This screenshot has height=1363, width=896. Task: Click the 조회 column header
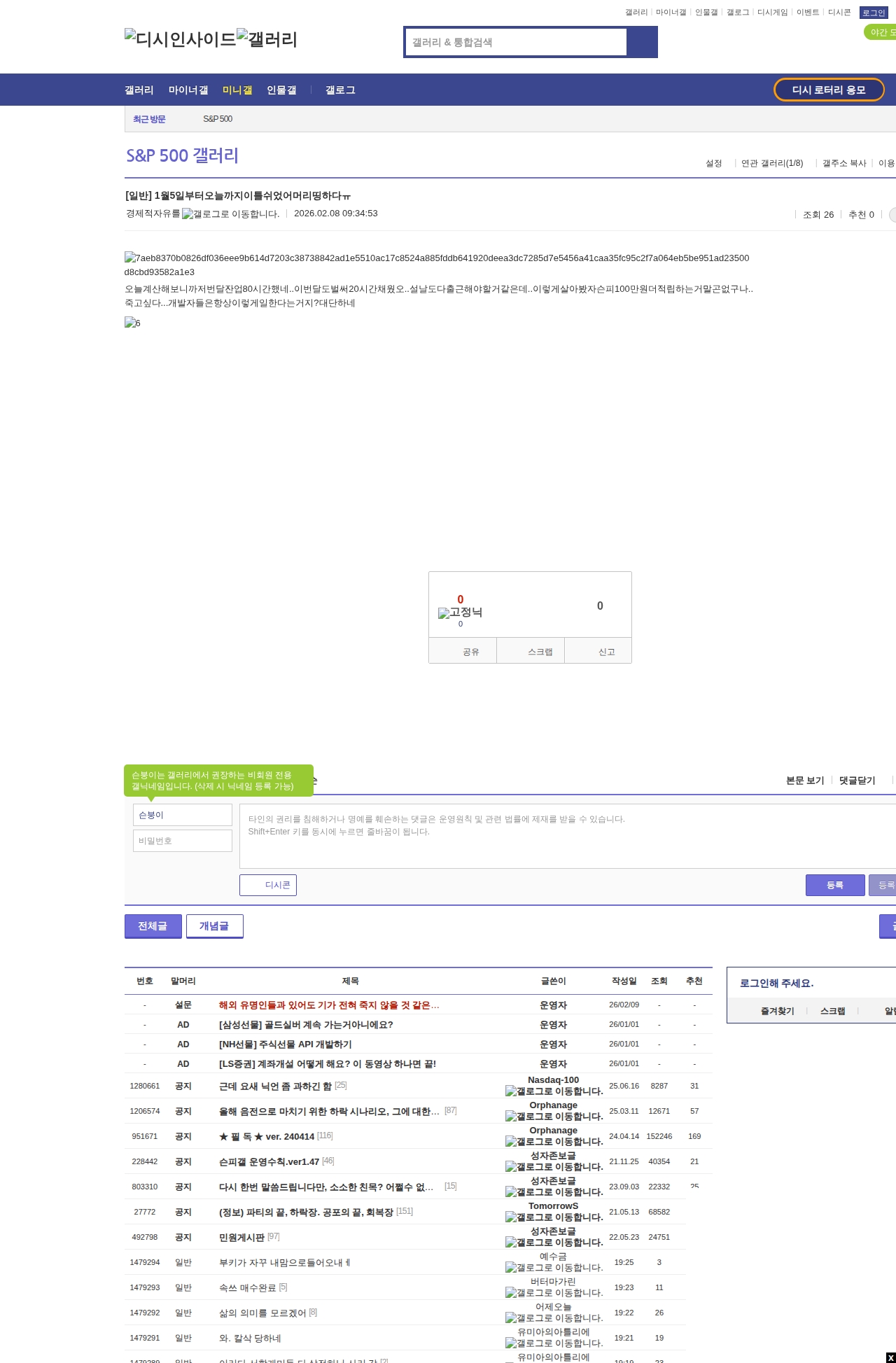[x=659, y=981]
